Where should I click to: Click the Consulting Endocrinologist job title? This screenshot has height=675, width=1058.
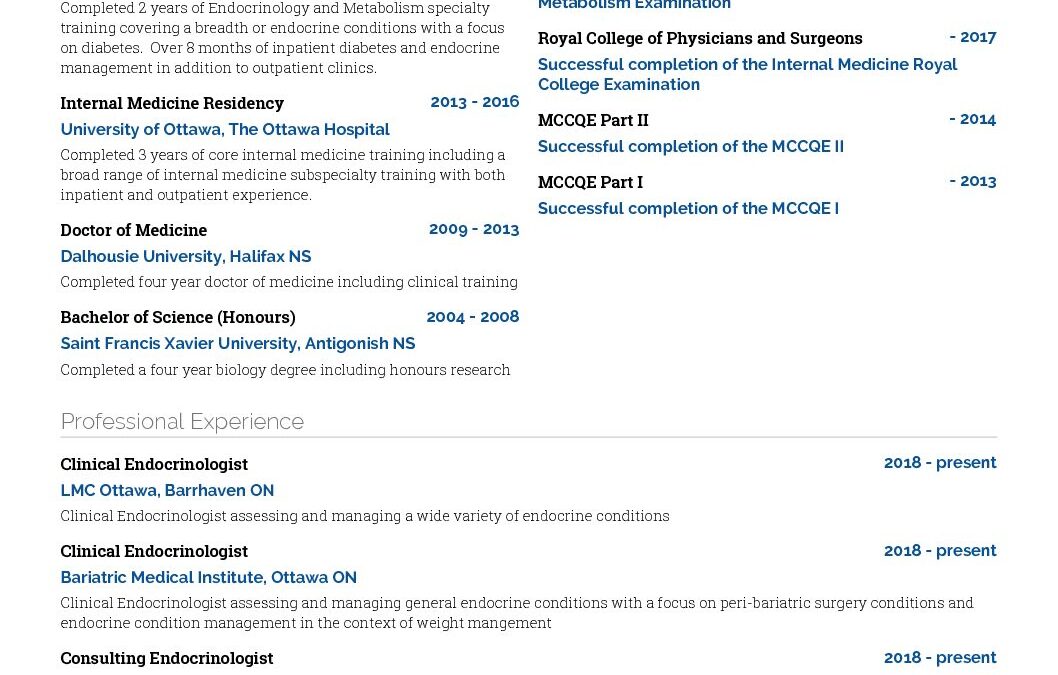[x=167, y=658]
